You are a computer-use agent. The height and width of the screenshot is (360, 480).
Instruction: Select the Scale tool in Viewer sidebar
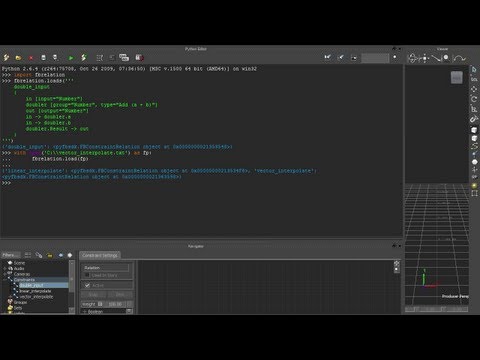click(474, 109)
